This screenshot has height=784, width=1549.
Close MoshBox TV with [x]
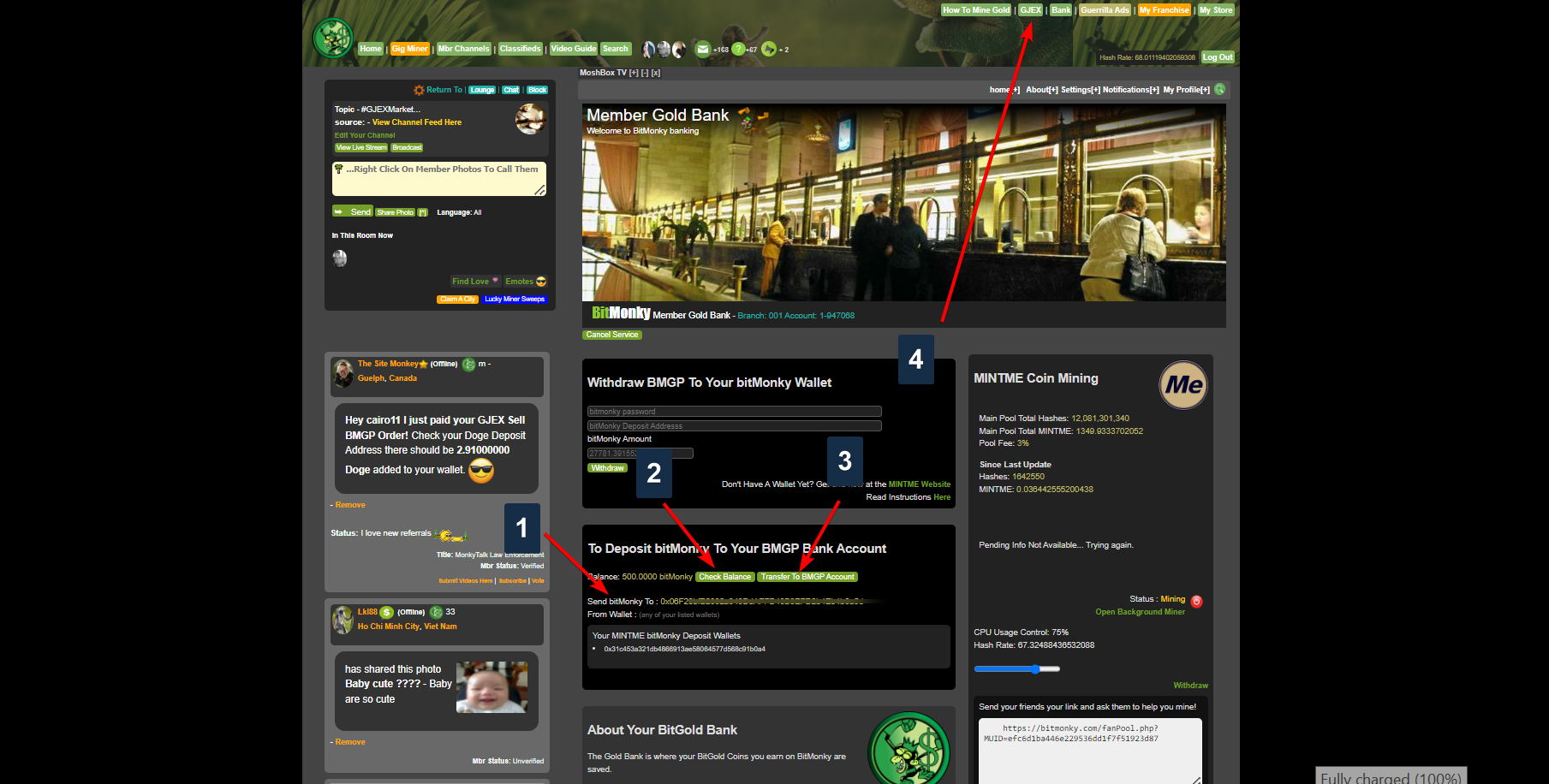[x=656, y=73]
